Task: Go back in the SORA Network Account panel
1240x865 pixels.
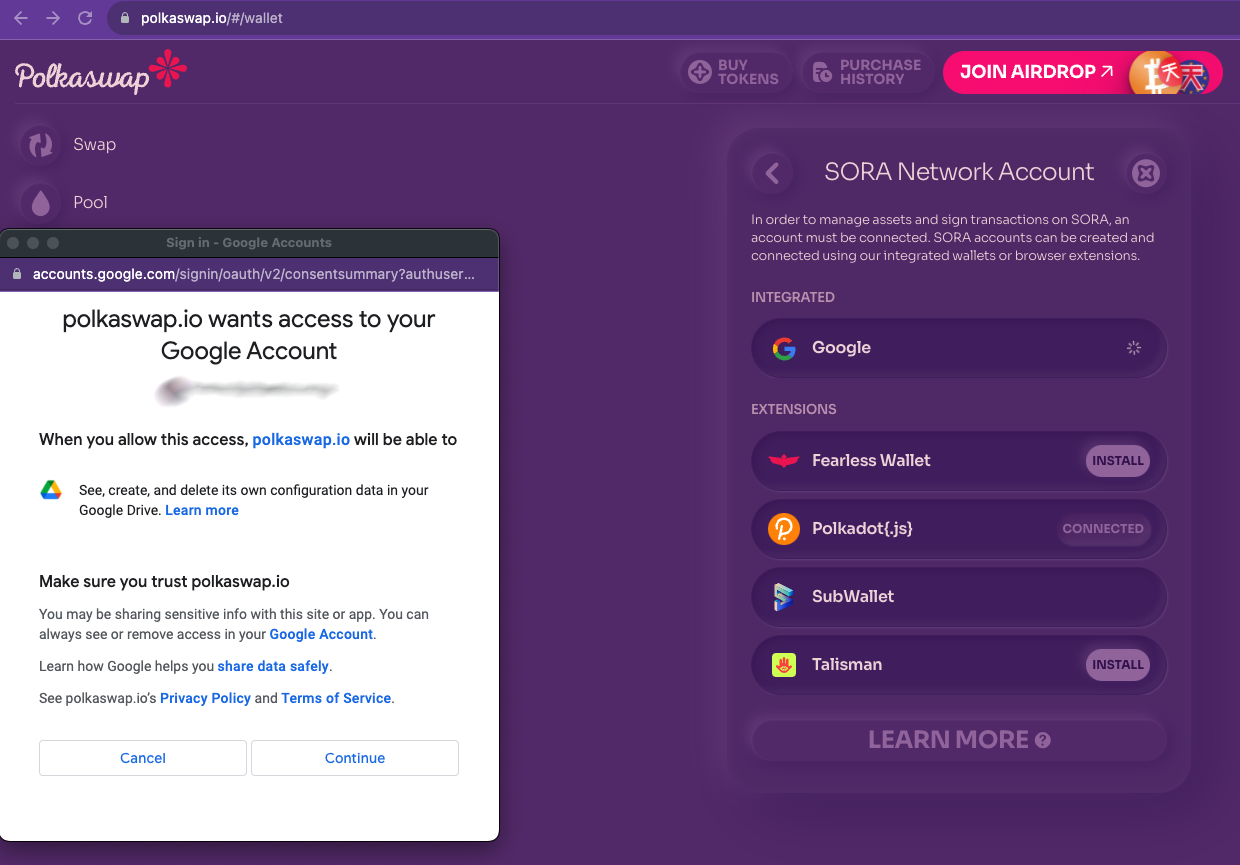Action: tap(772, 173)
